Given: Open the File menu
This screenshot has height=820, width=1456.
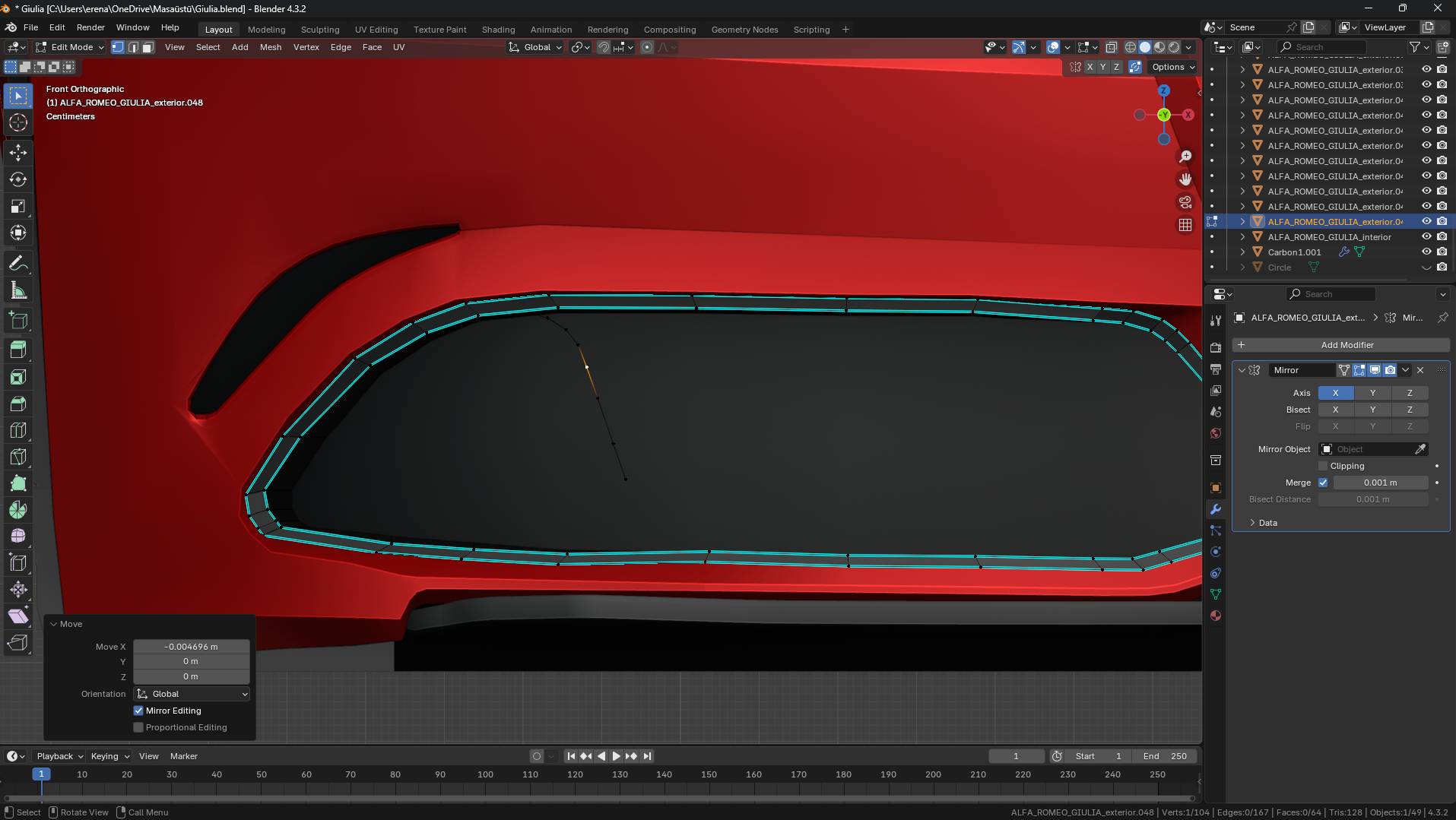Looking at the screenshot, I should [x=30, y=27].
